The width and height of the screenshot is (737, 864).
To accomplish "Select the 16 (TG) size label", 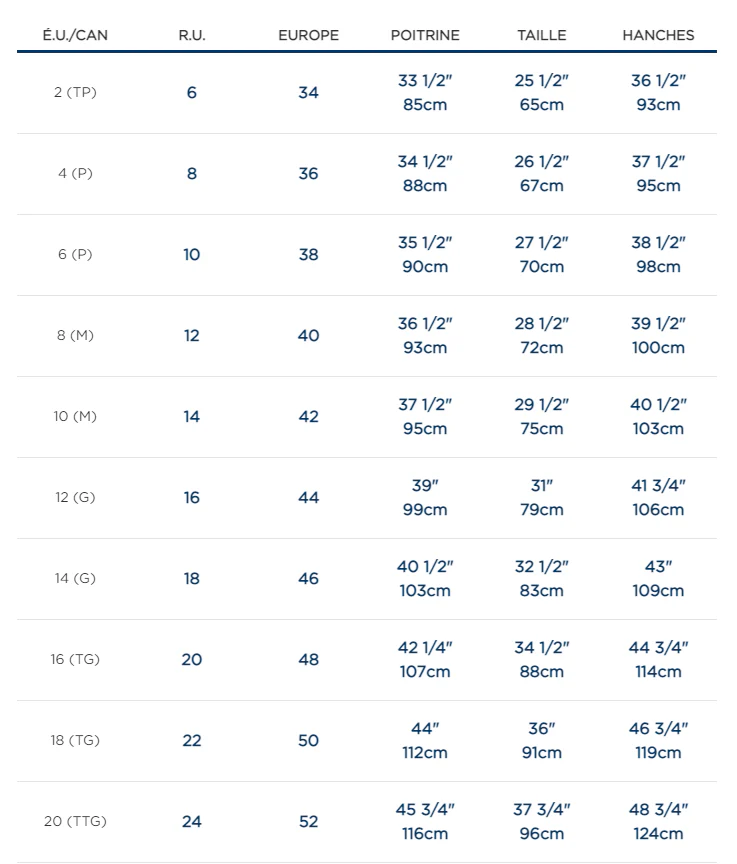I will 75,660.
